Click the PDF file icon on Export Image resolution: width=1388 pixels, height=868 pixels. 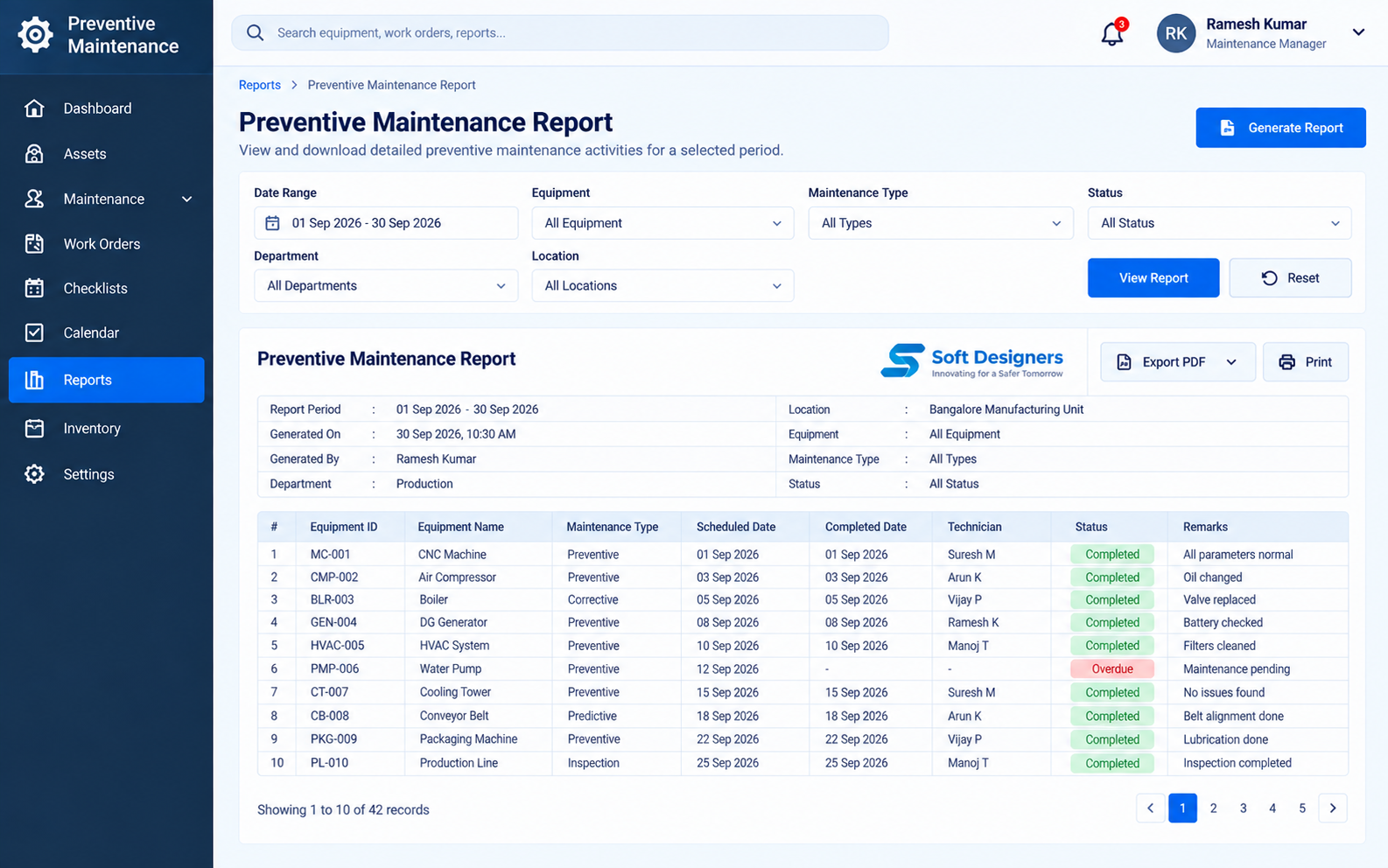point(1124,362)
